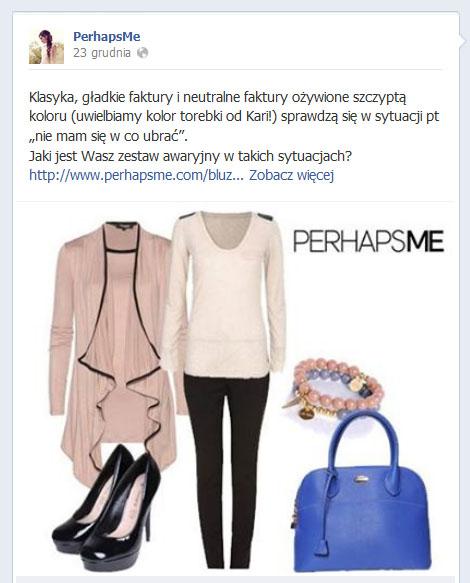Click the public globe privacy icon

click(x=142, y=53)
